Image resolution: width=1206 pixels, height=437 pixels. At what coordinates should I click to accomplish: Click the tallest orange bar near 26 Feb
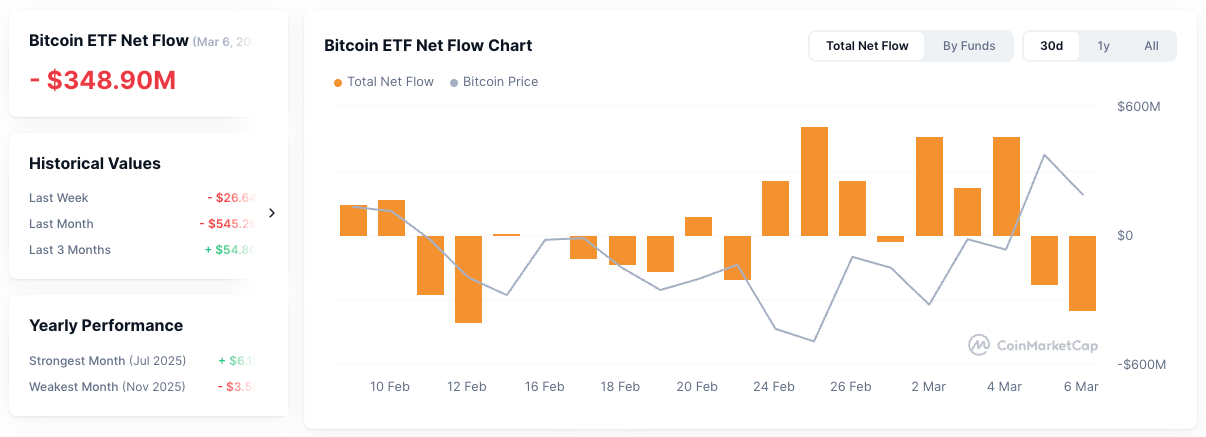814,181
